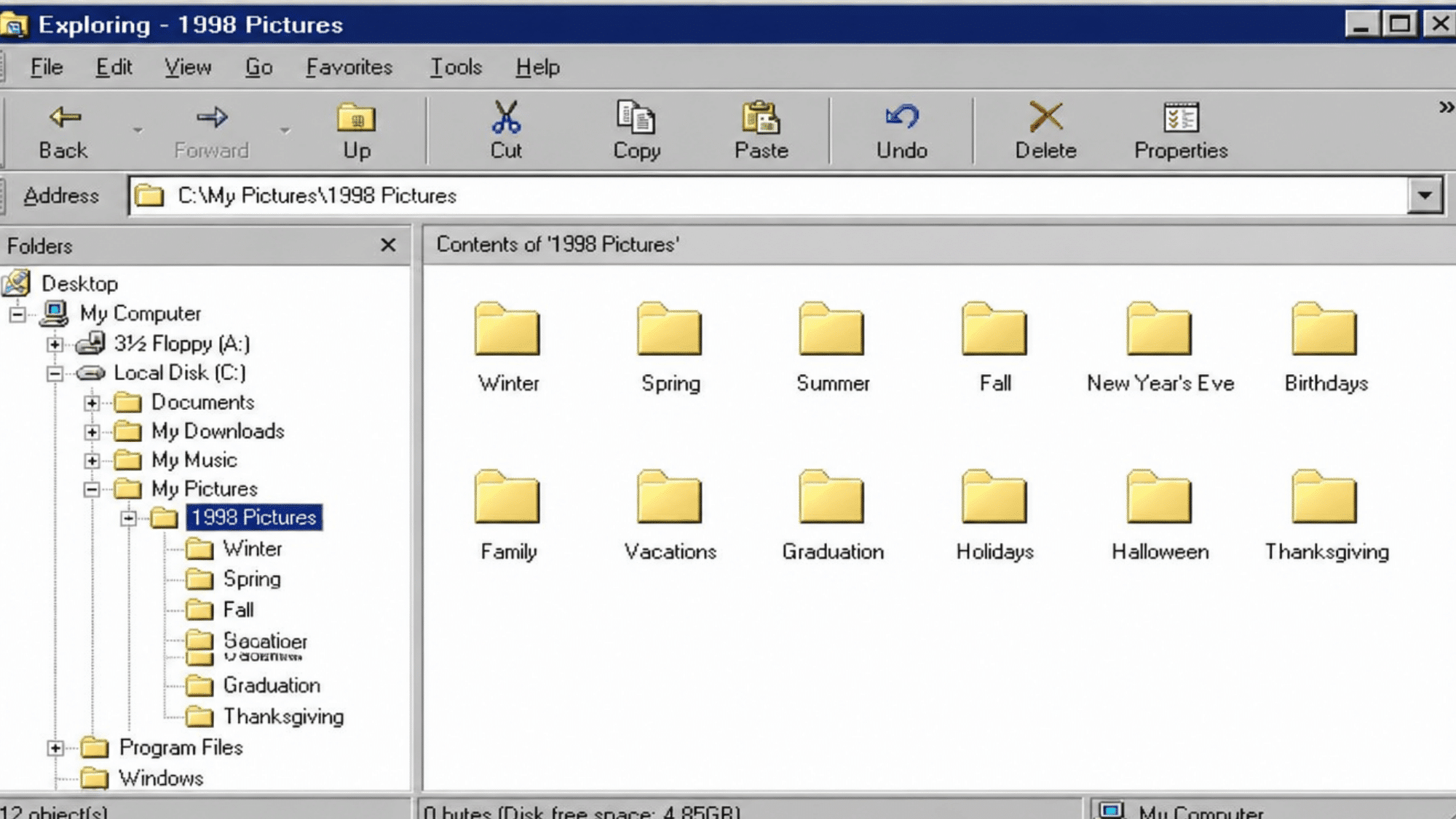Go up one folder level
This screenshot has width=1456, height=819.
tap(357, 131)
